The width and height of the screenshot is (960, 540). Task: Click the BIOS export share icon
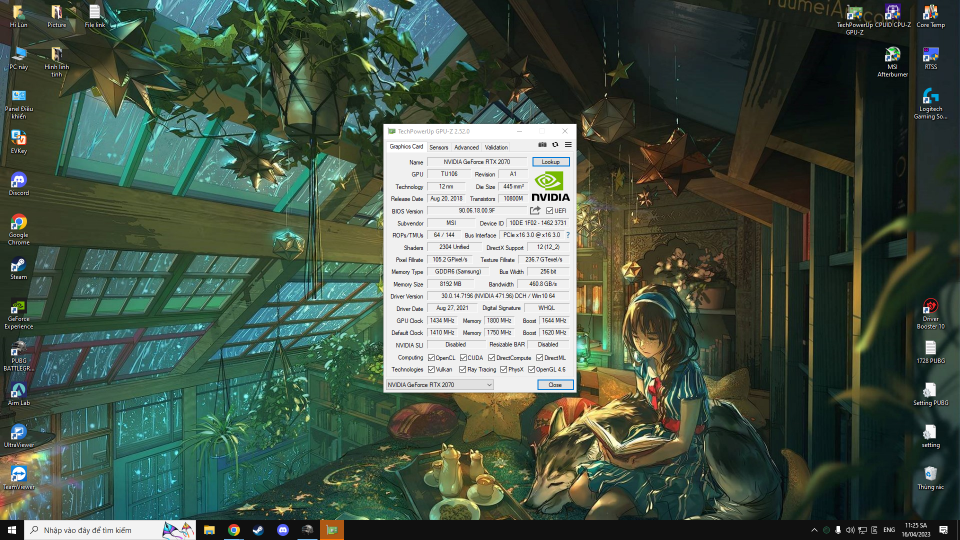coord(535,211)
